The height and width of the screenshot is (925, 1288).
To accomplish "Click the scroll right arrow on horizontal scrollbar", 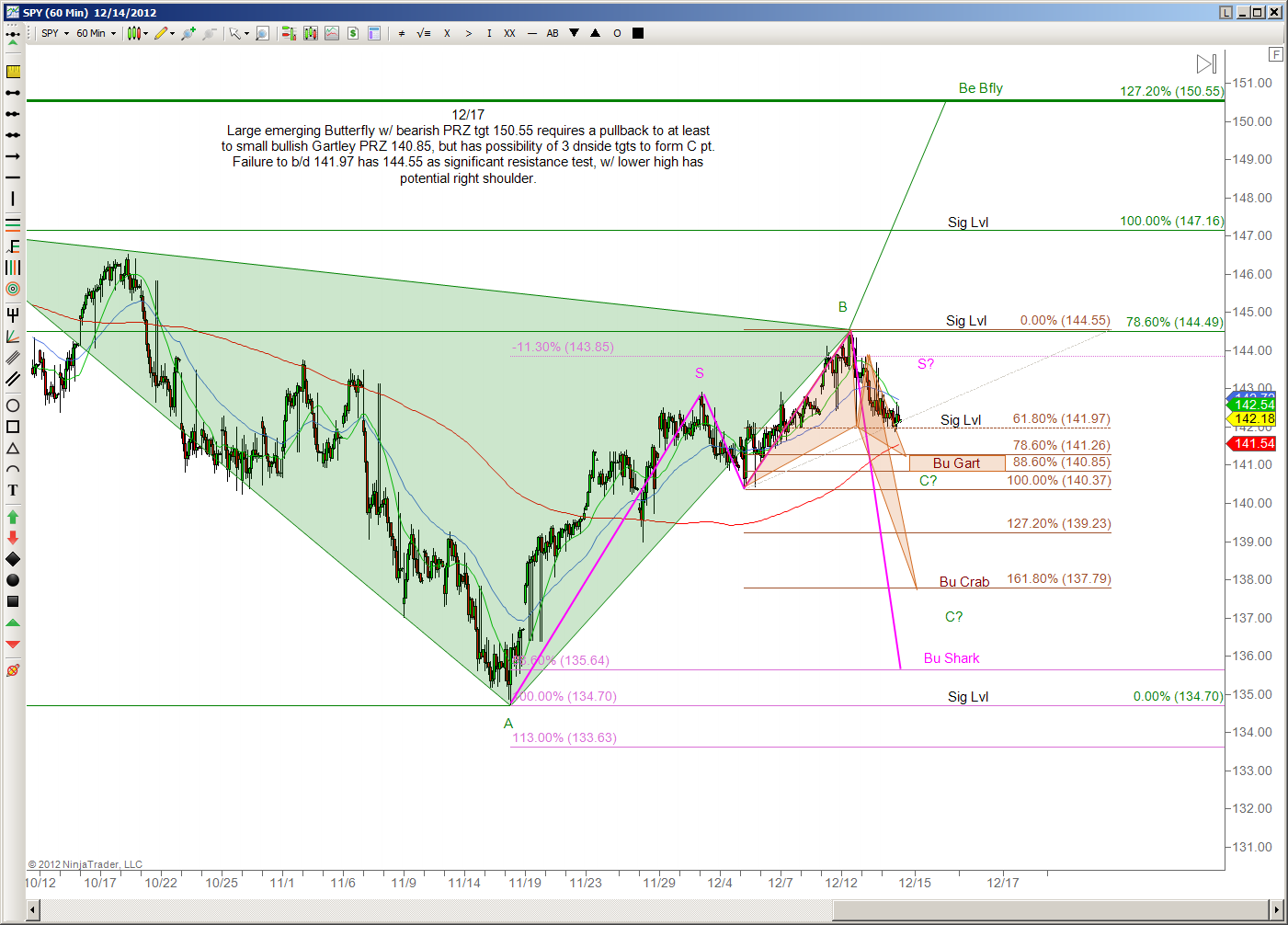I will pos(1276,910).
